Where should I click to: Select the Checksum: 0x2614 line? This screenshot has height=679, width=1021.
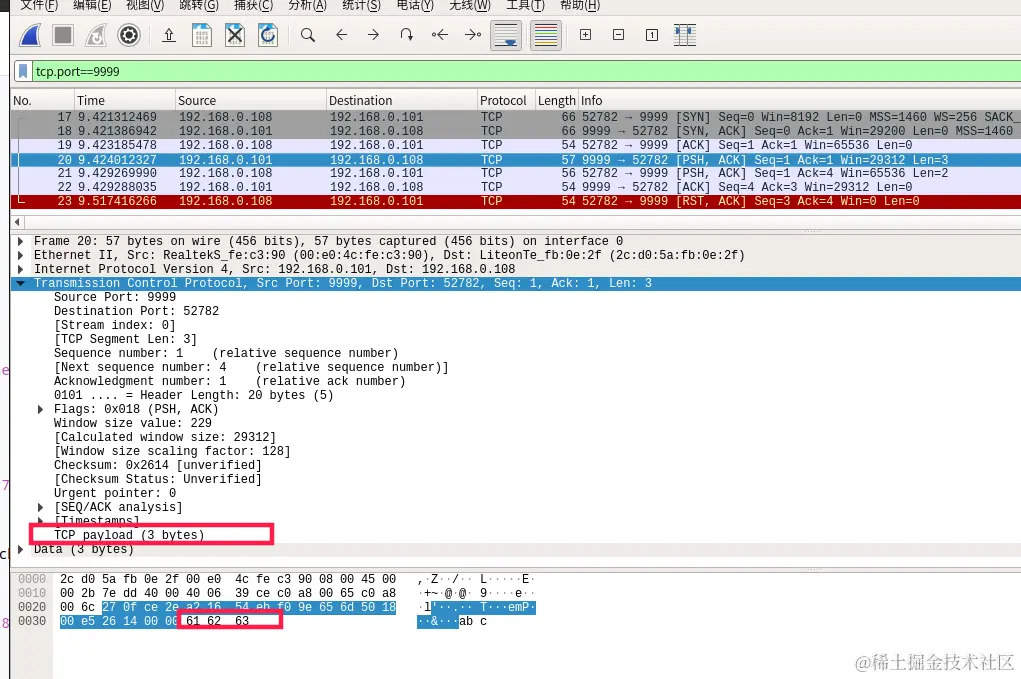click(x=158, y=465)
